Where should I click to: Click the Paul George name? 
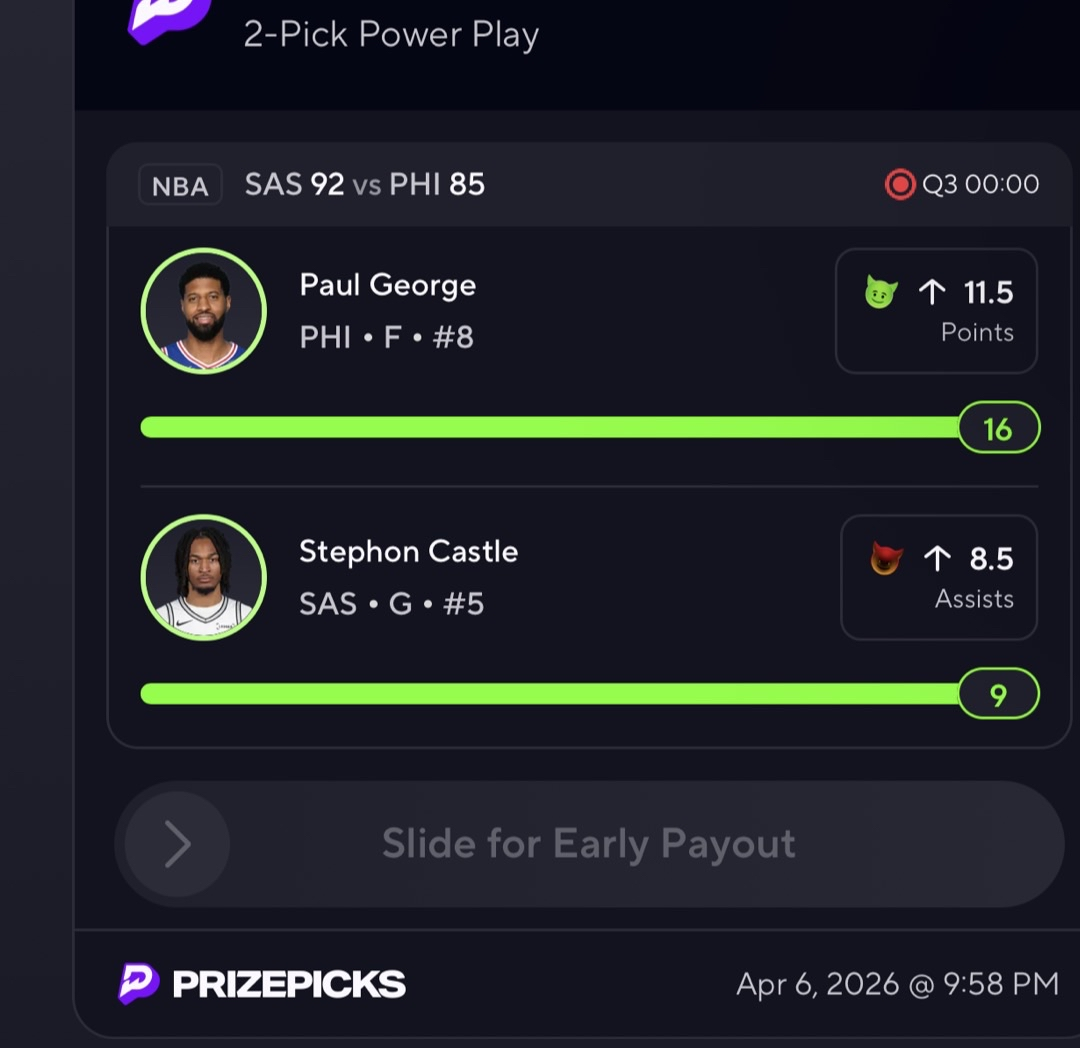point(388,285)
